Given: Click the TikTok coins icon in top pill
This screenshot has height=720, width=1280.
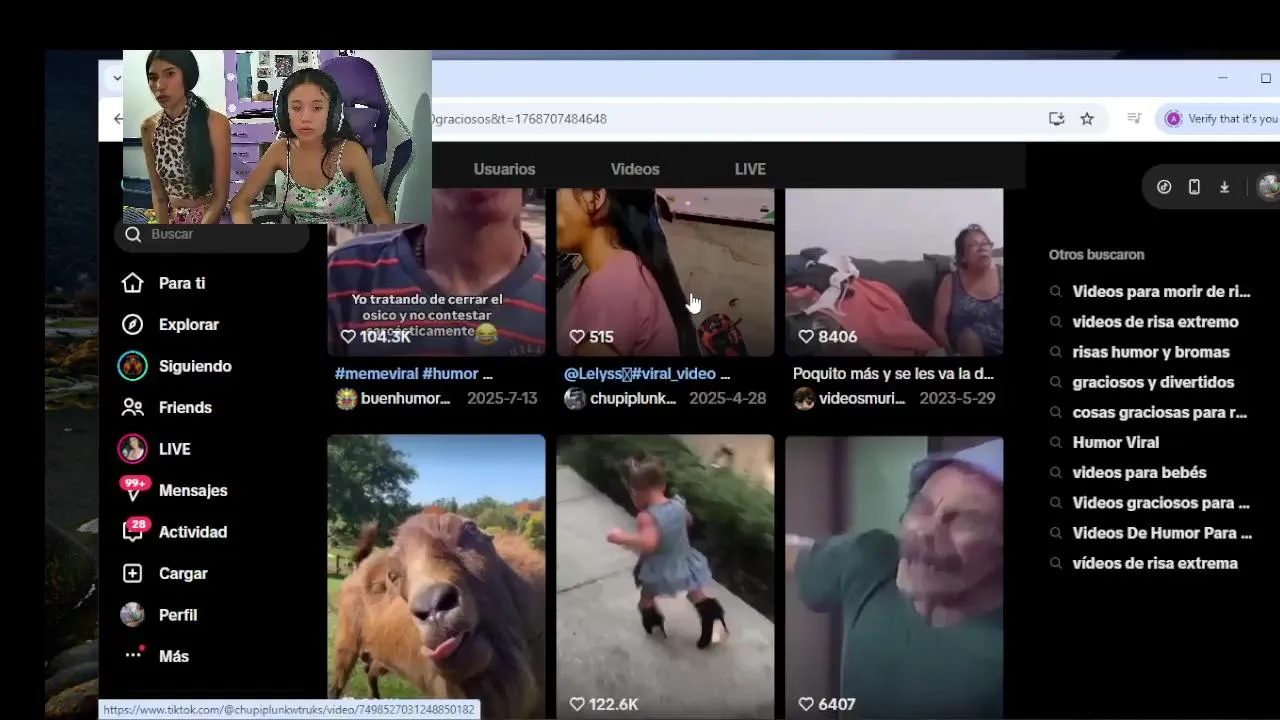Looking at the screenshot, I should pyautogui.click(x=1164, y=187).
